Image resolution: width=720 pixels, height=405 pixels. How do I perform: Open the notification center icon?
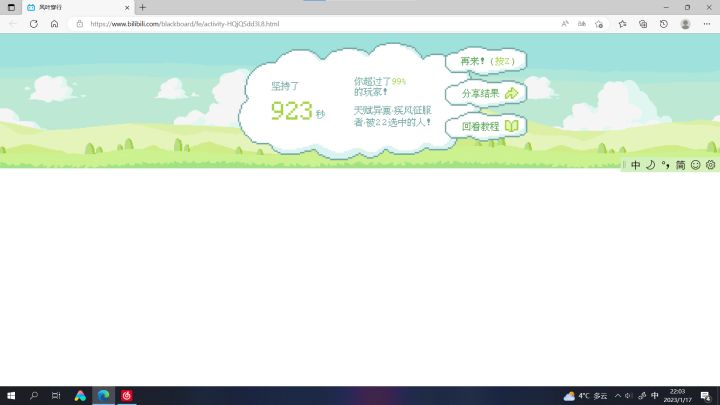706,396
